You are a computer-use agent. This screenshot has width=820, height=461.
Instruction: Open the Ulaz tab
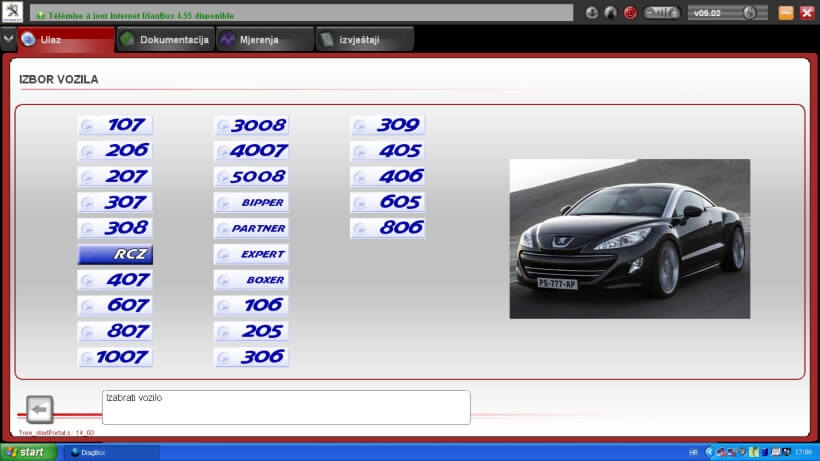click(x=66, y=40)
